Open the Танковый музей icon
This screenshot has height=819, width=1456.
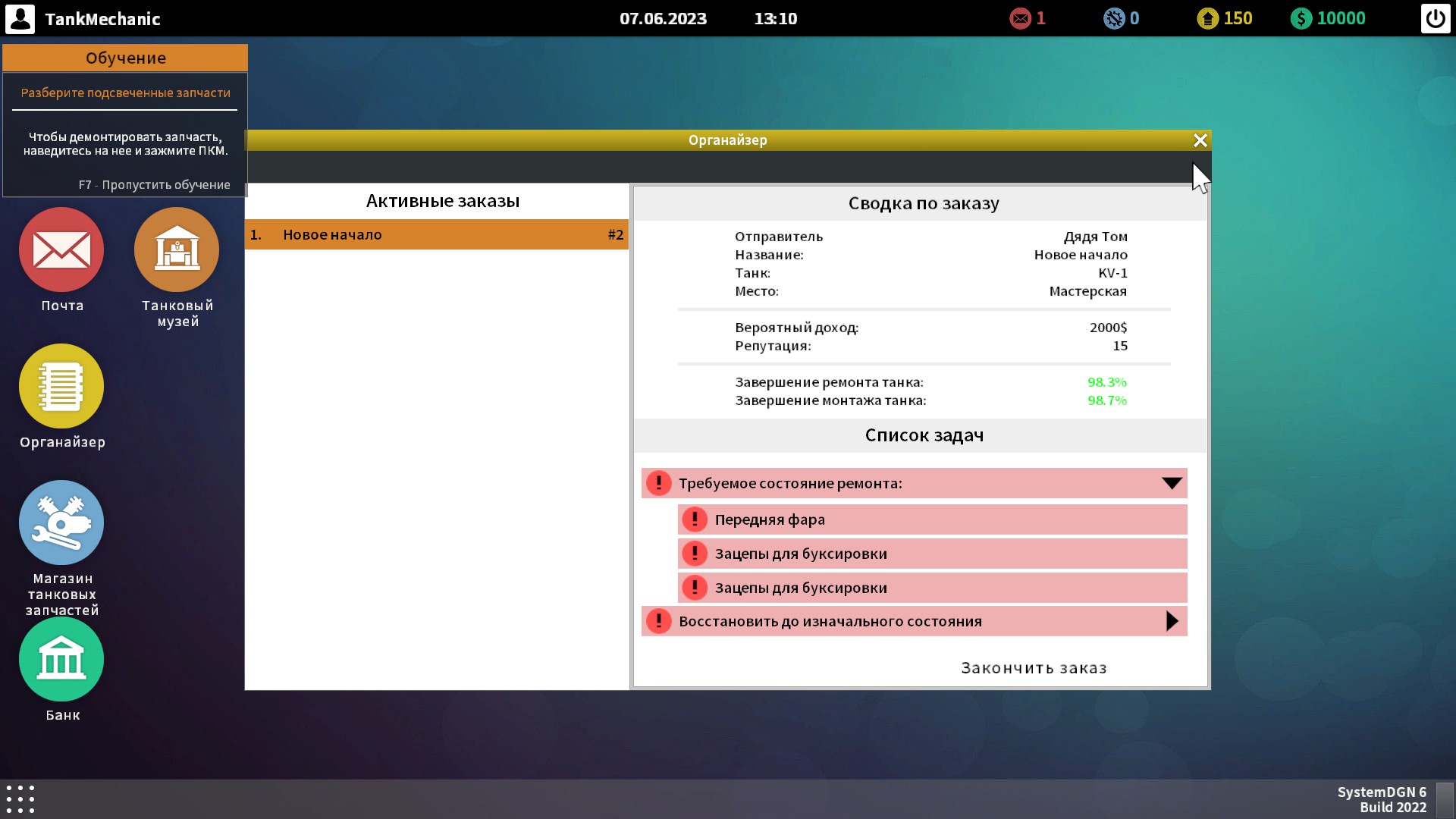[x=177, y=249]
